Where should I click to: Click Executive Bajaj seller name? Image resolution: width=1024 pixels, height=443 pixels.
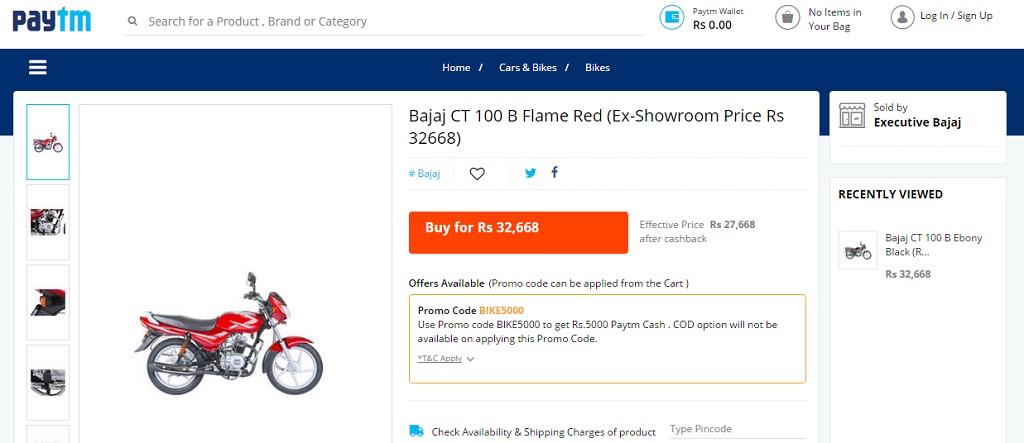pos(917,123)
